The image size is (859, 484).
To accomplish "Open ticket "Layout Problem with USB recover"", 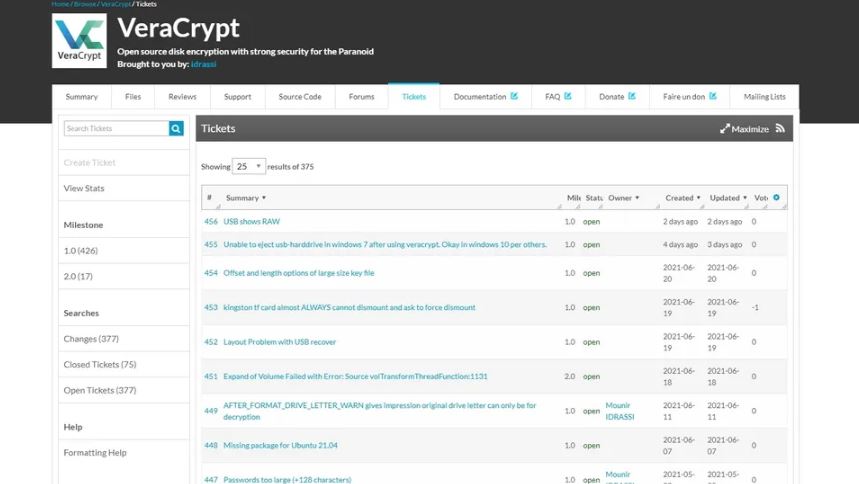I will [279, 342].
